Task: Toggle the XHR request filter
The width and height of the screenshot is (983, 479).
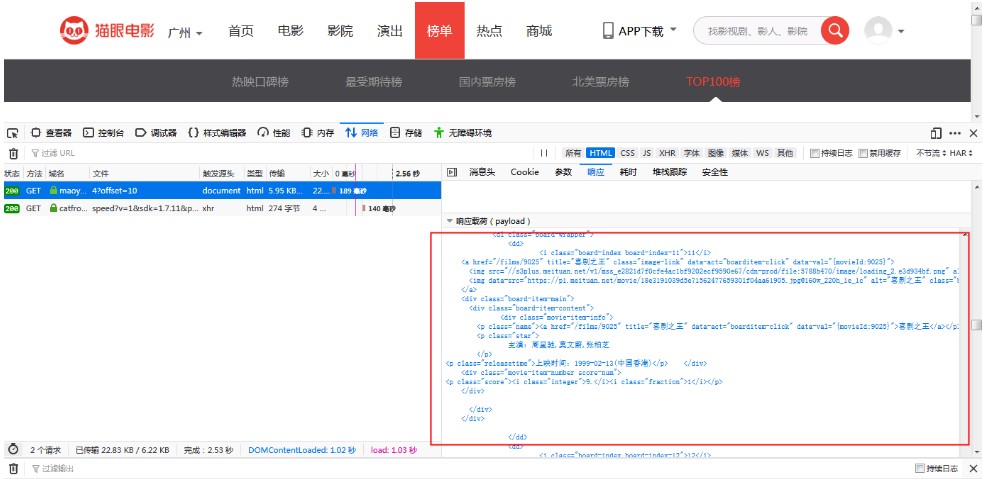Action: tap(667, 153)
